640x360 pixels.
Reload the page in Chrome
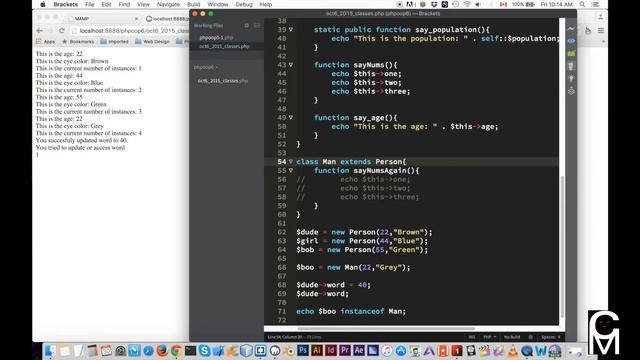pyautogui.click(x=62, y=31)
